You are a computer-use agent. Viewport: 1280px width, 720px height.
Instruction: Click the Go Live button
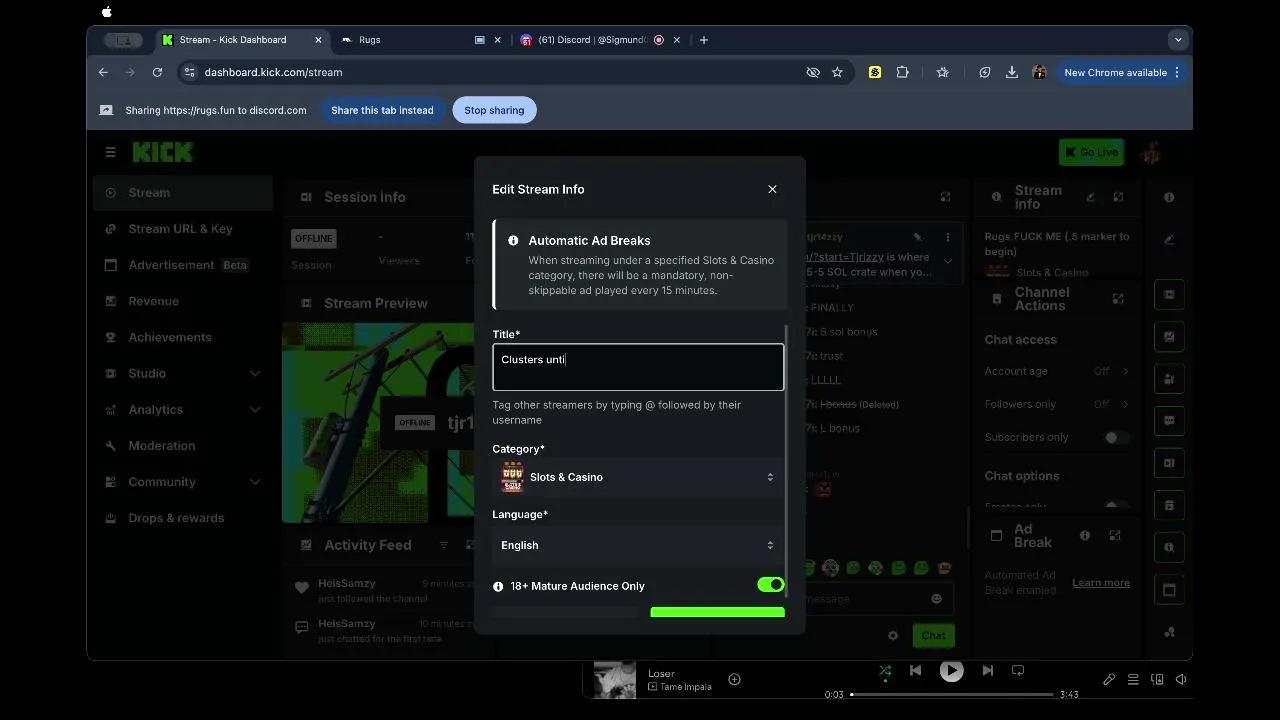[x=1091, y=152]
